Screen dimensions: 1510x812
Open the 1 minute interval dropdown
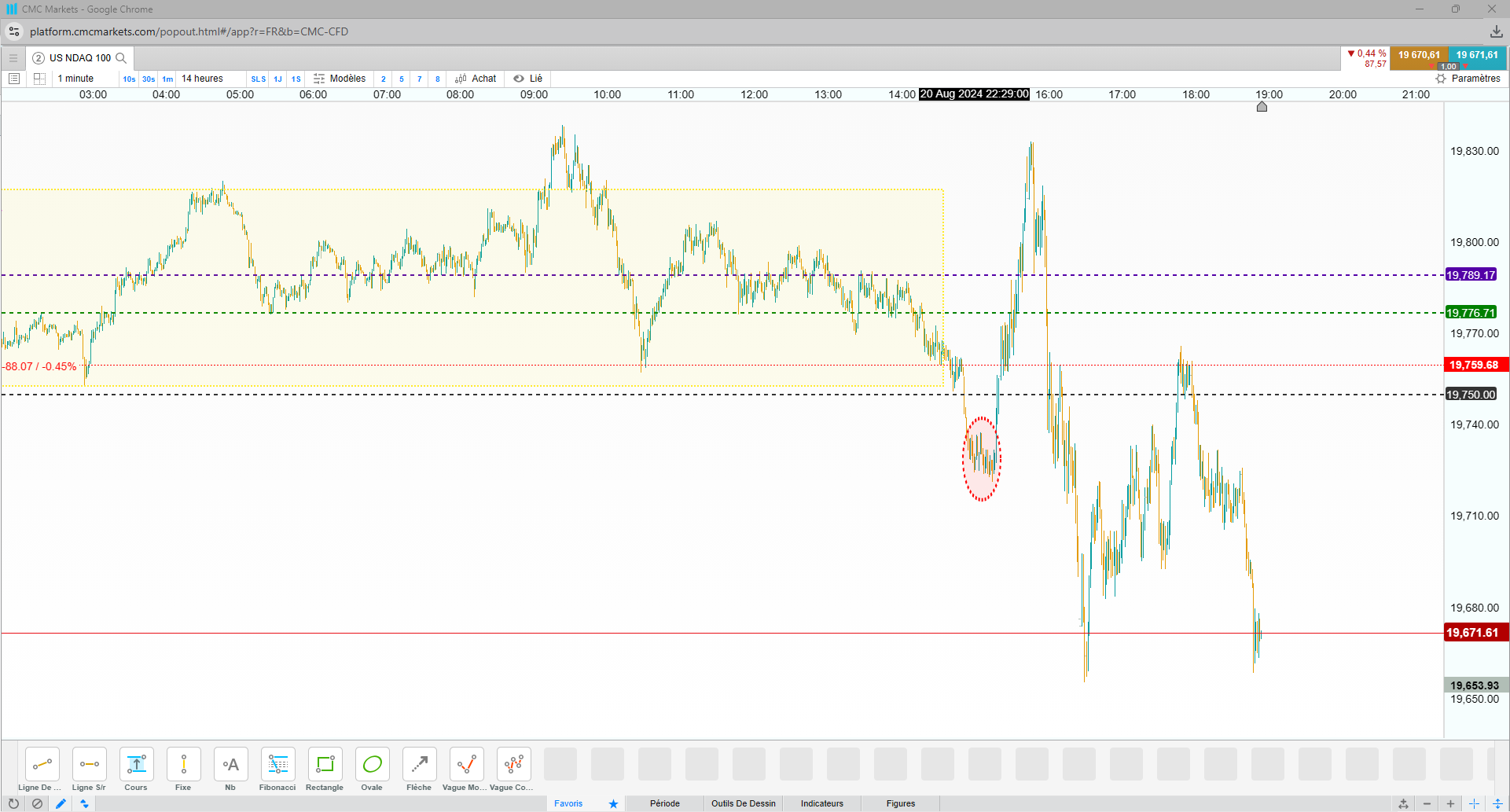pos(76,79)
